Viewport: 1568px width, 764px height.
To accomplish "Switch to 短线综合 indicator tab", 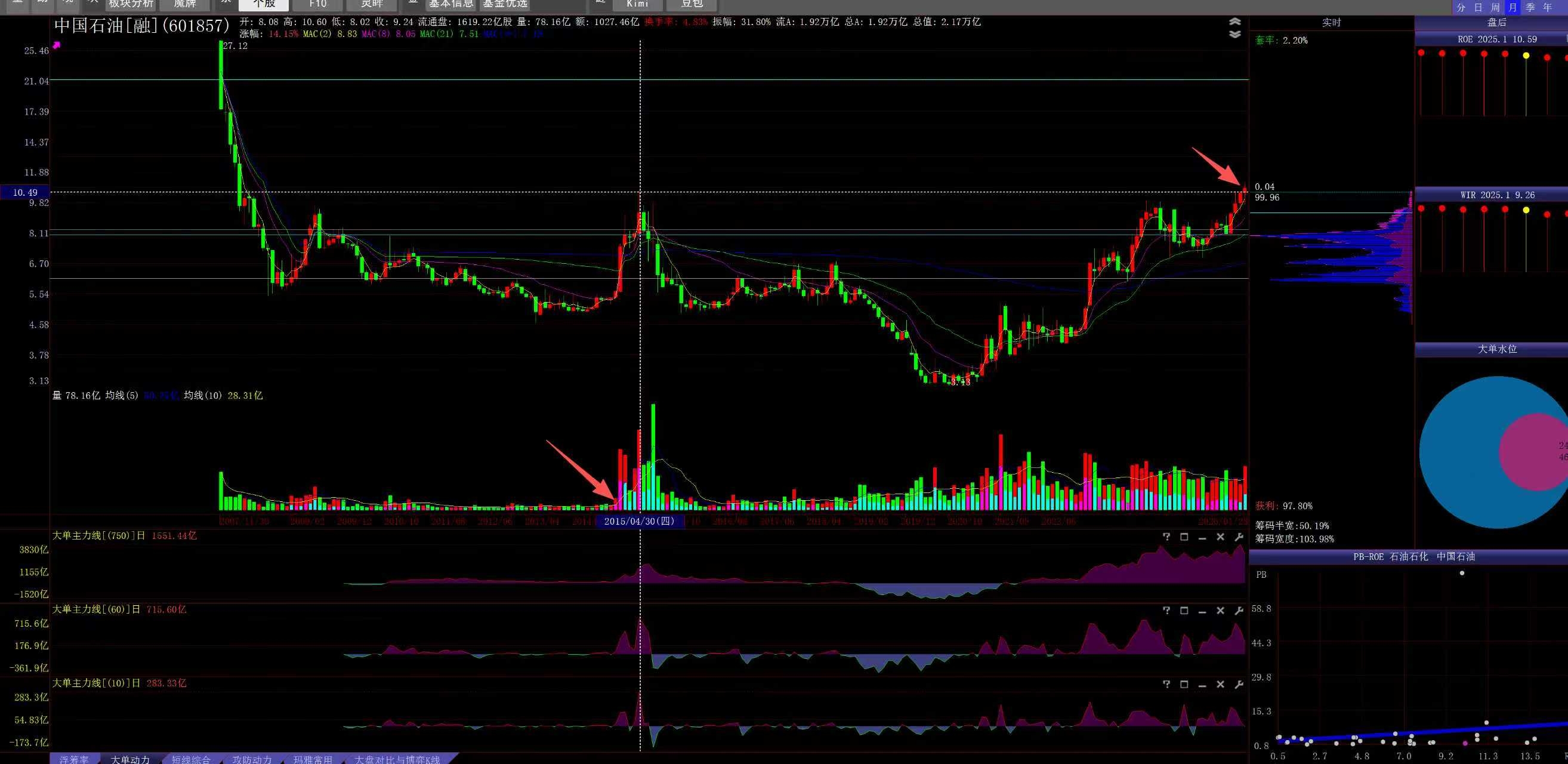I will click(x=190, y=759).
